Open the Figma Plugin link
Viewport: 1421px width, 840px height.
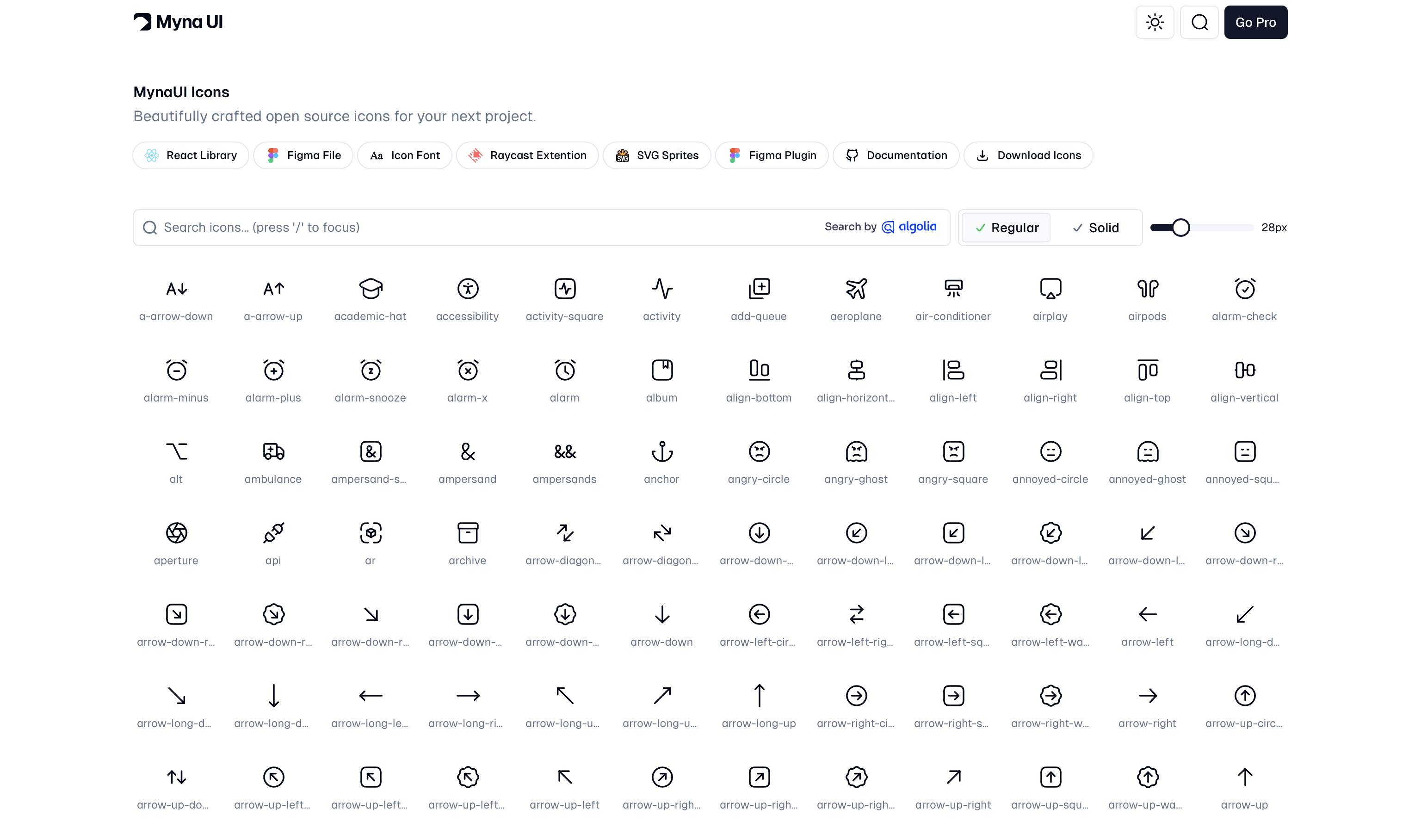coord(772,155)
